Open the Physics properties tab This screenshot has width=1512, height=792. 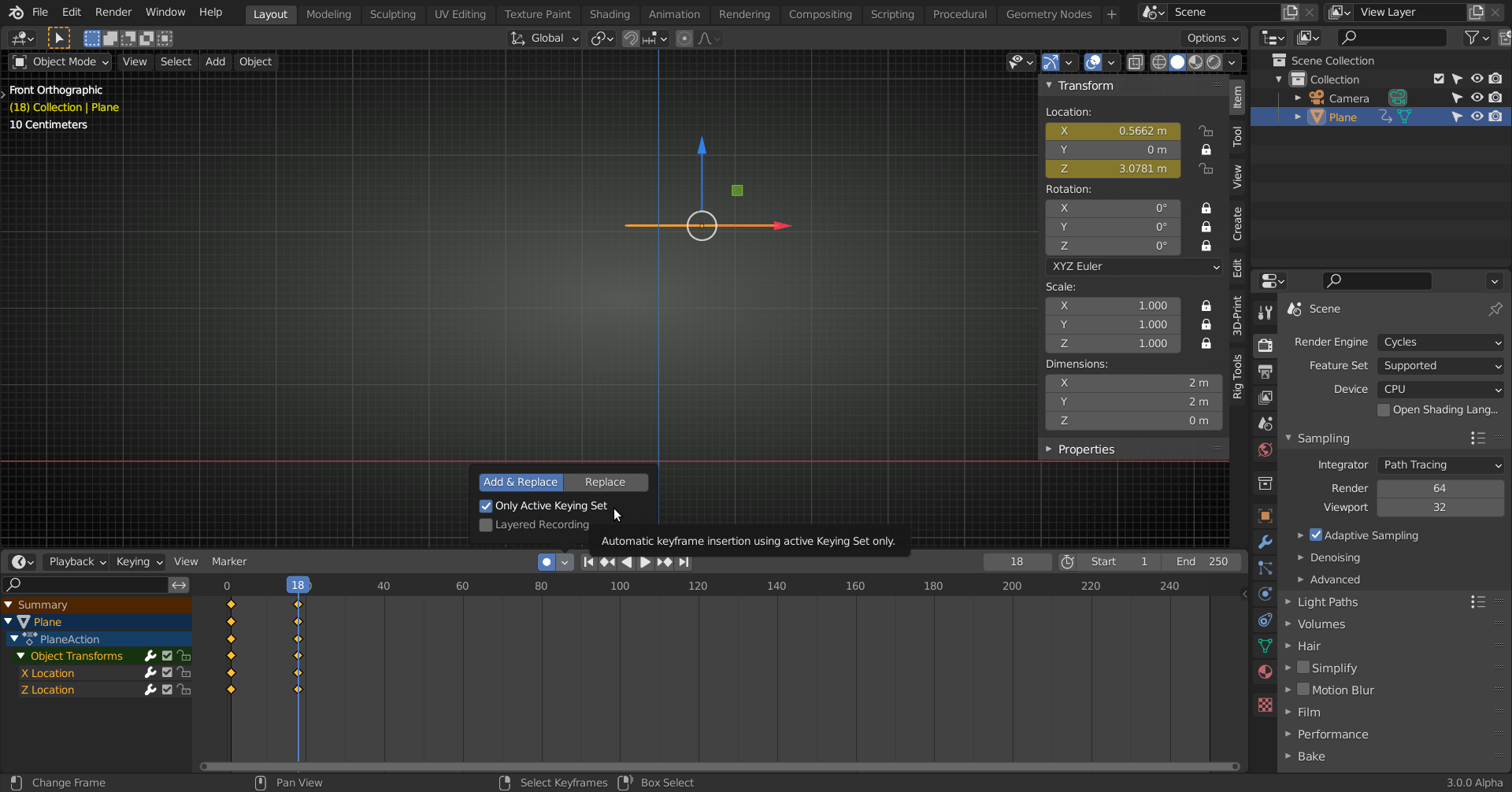pos(1265,594)
